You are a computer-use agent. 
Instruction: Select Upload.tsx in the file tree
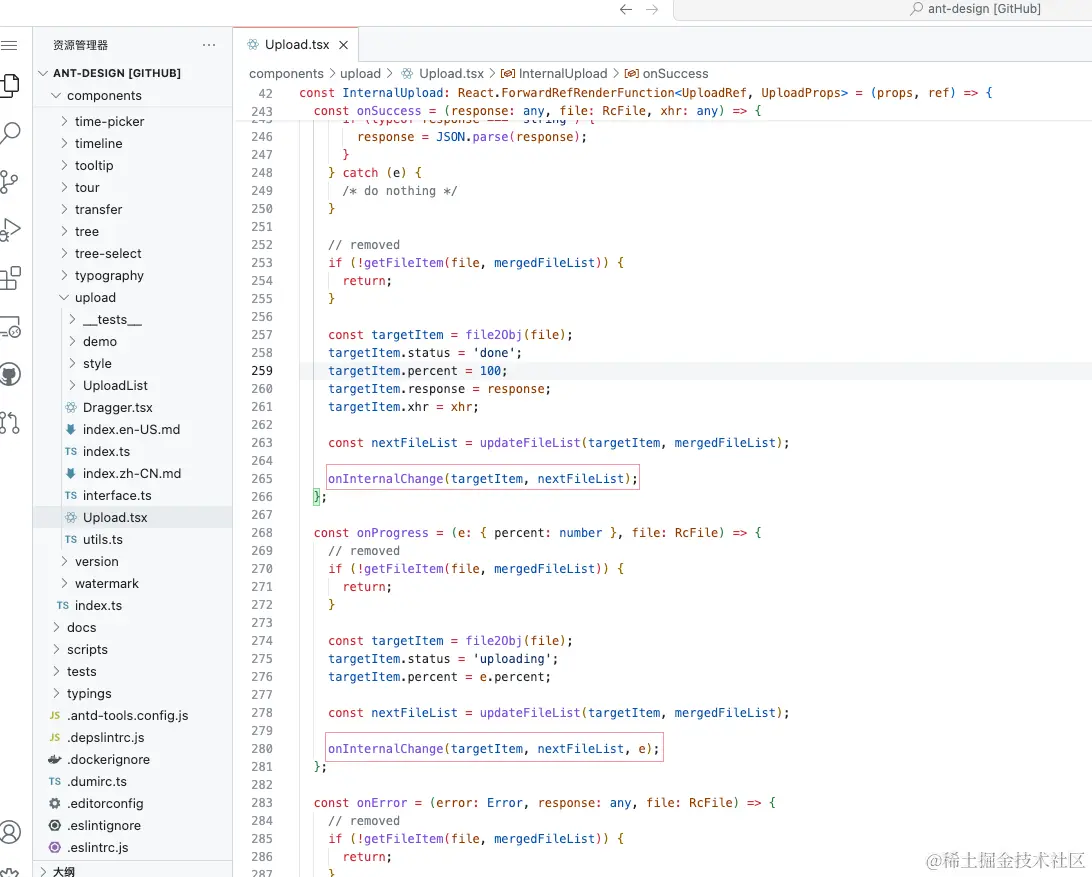pyautogui.click(x=132, y=518)
